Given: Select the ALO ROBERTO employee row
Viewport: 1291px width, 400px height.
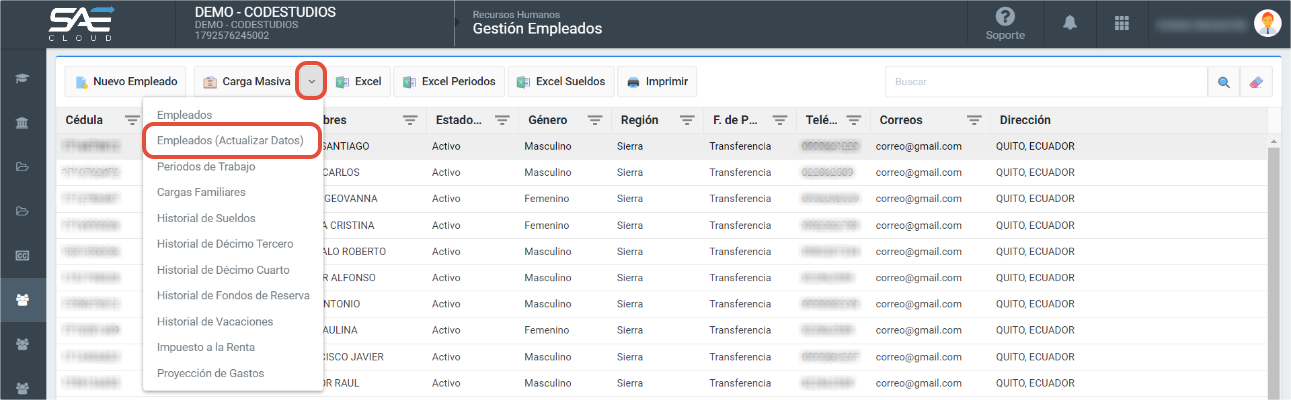Looking at the screenshot, I should 663,251.
